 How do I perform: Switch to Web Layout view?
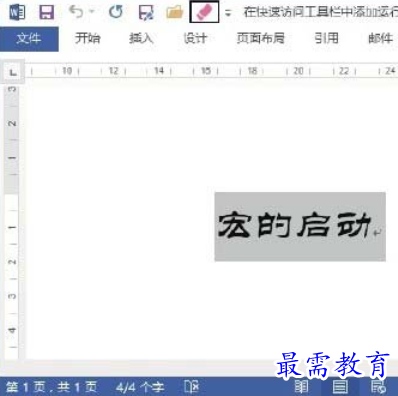[379, 387]
